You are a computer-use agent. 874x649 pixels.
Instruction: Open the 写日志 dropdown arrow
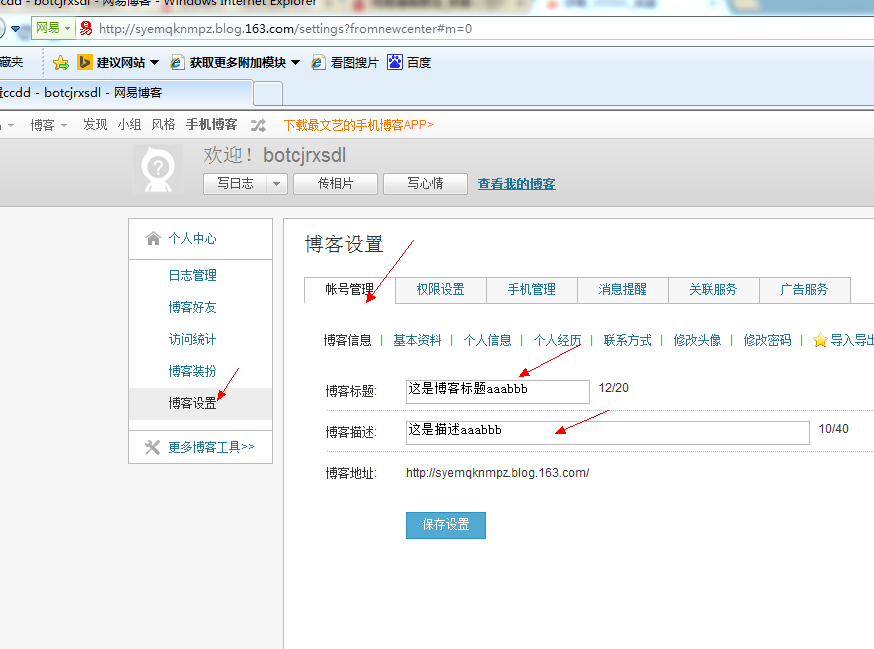(x=276, y=184)
